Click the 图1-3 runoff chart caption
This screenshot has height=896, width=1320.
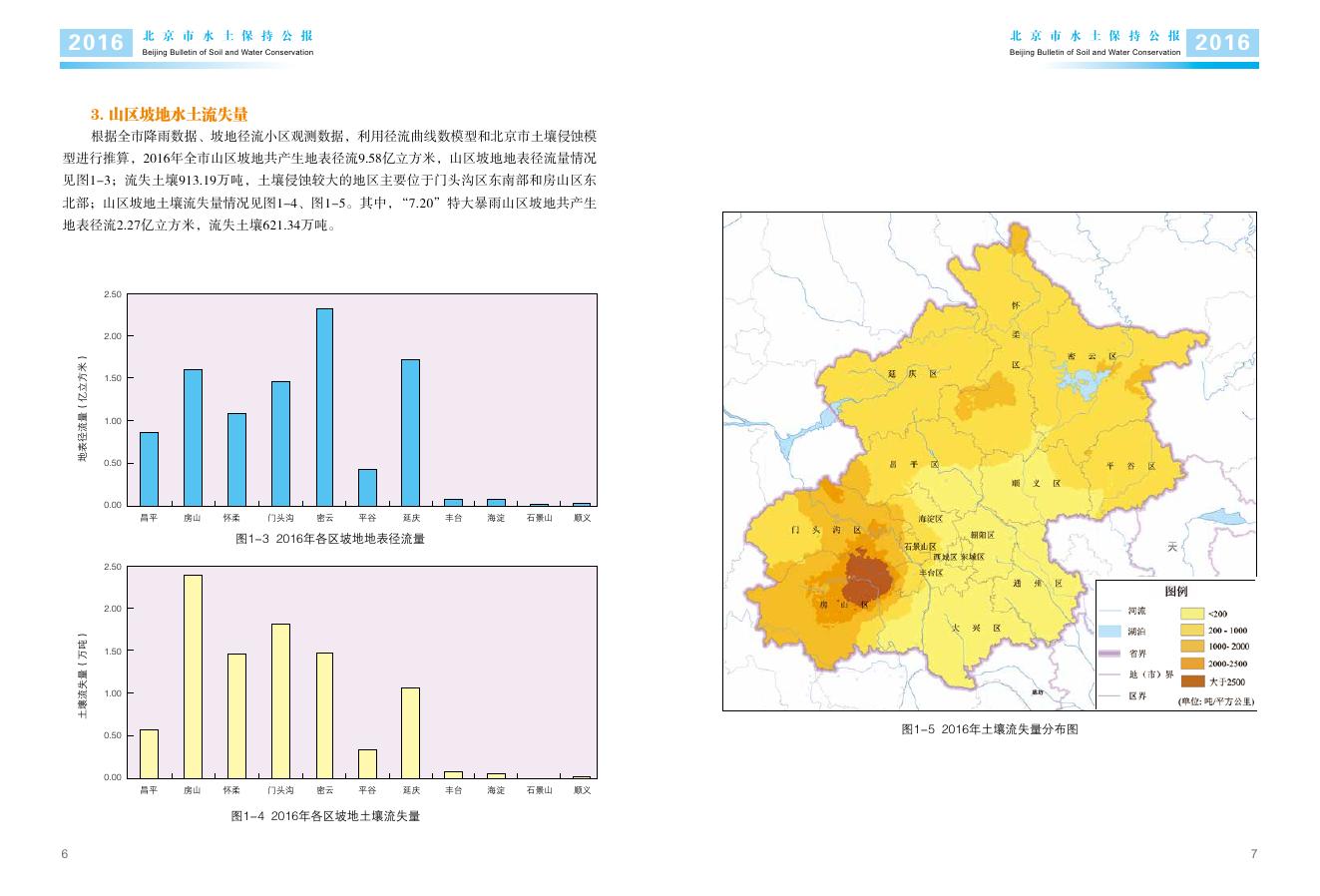click(329, 539)
